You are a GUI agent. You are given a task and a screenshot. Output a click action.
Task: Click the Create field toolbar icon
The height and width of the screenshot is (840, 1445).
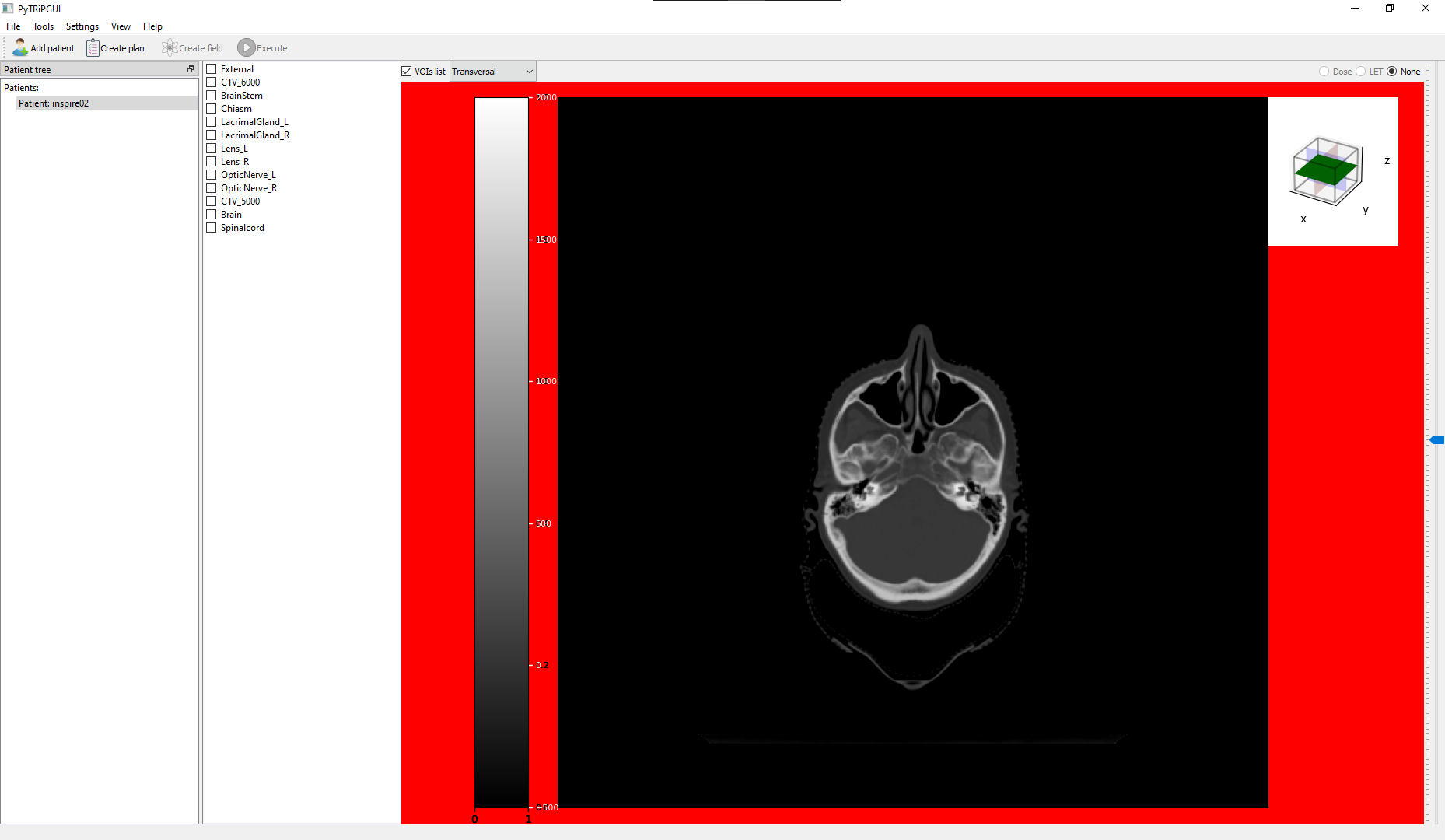pyautogui.click(x=170, y=47)
